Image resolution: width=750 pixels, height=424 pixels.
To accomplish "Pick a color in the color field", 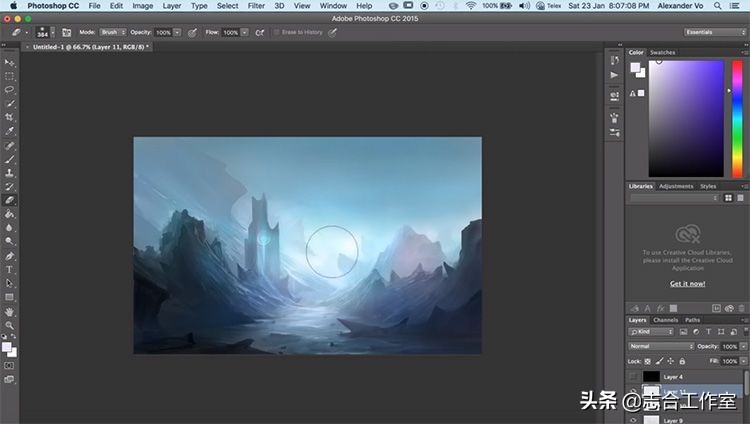I will tap(686, 118).
